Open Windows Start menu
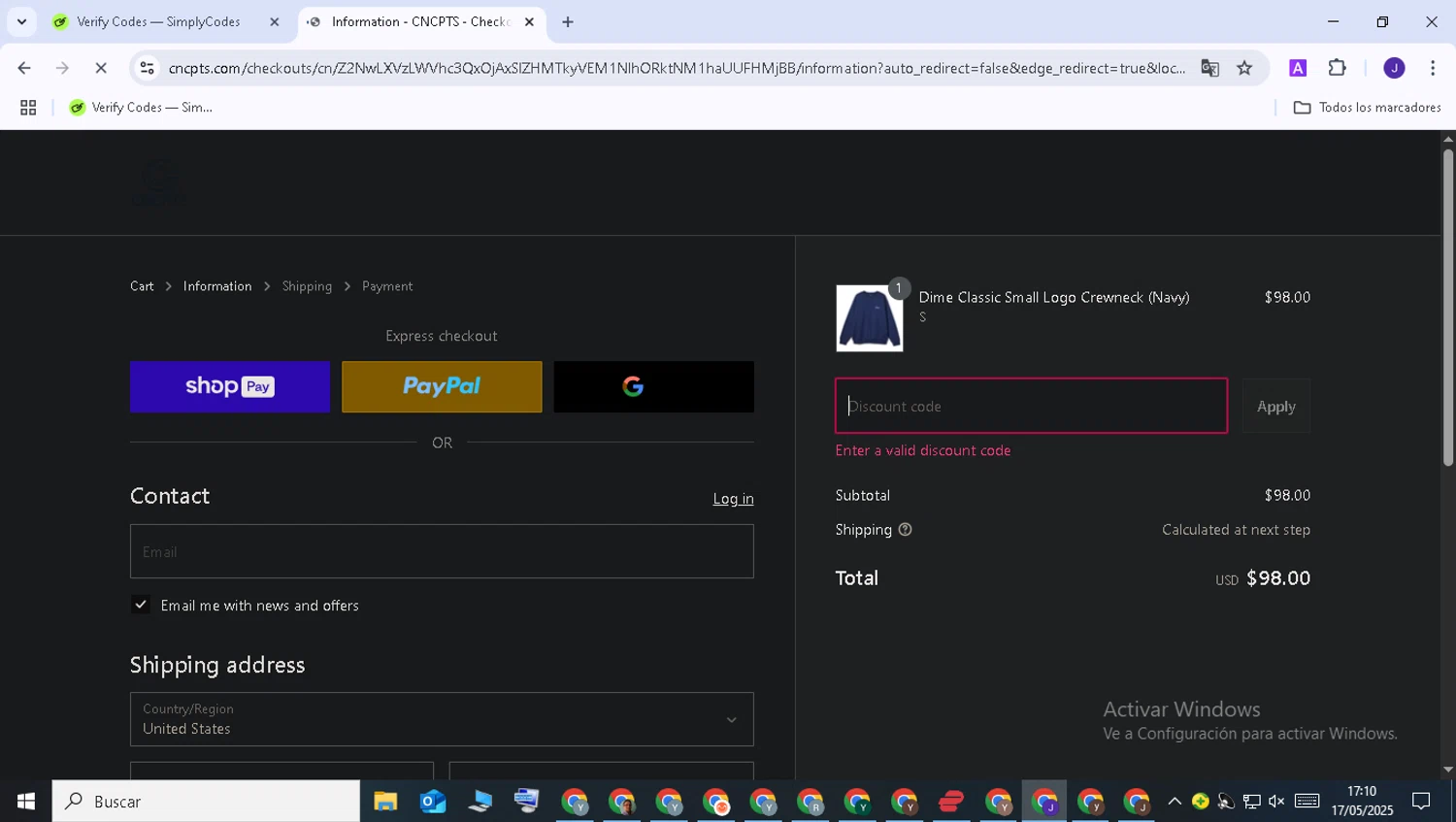This screenshot has width=1456, height=822. pos(25,802)
